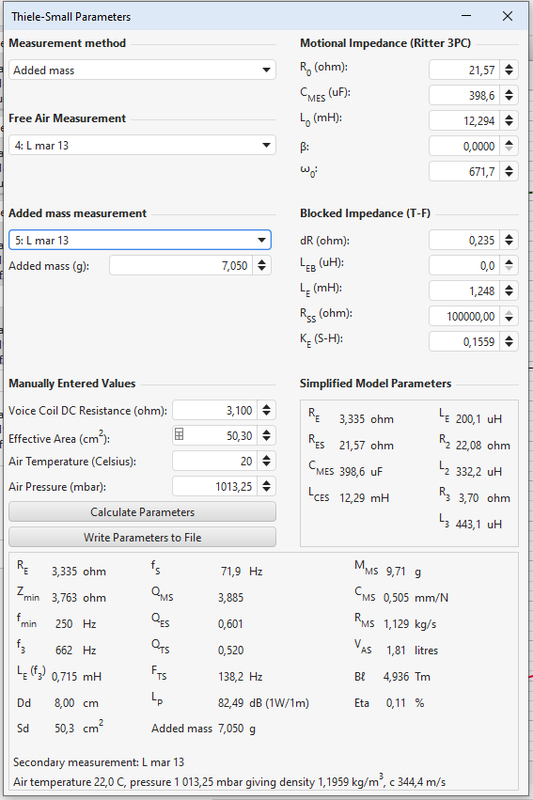Viewport: 533px width, 800px height.
Task: Open the Added mass measurement dropdown
Action: tap(140, 240)
